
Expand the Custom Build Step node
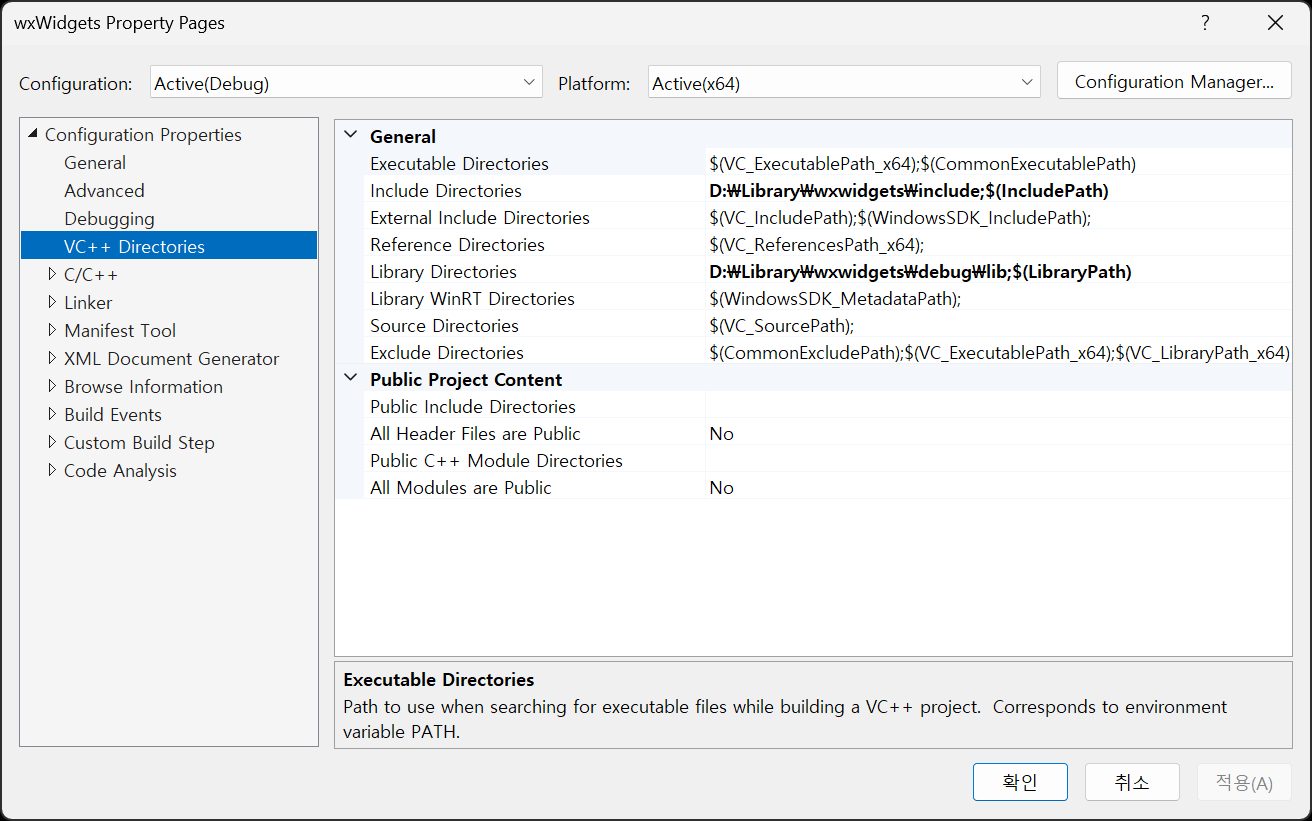[x=53, y=442]
